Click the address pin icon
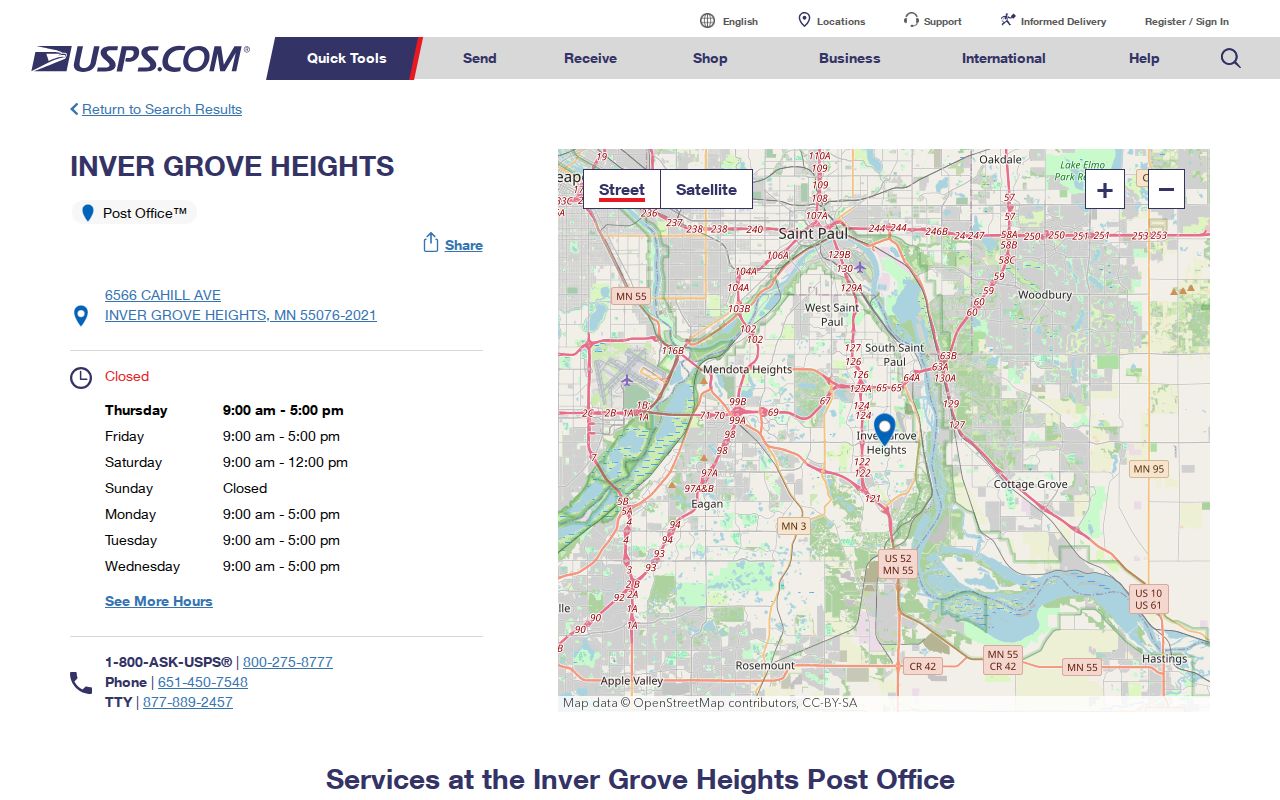The height and width of the screenshot is (800, 1280). coord(81,316)
